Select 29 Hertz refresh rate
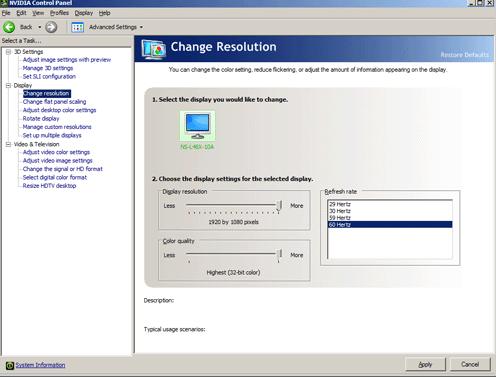Viewport: 496px width, 377px height. coord(390,204)
